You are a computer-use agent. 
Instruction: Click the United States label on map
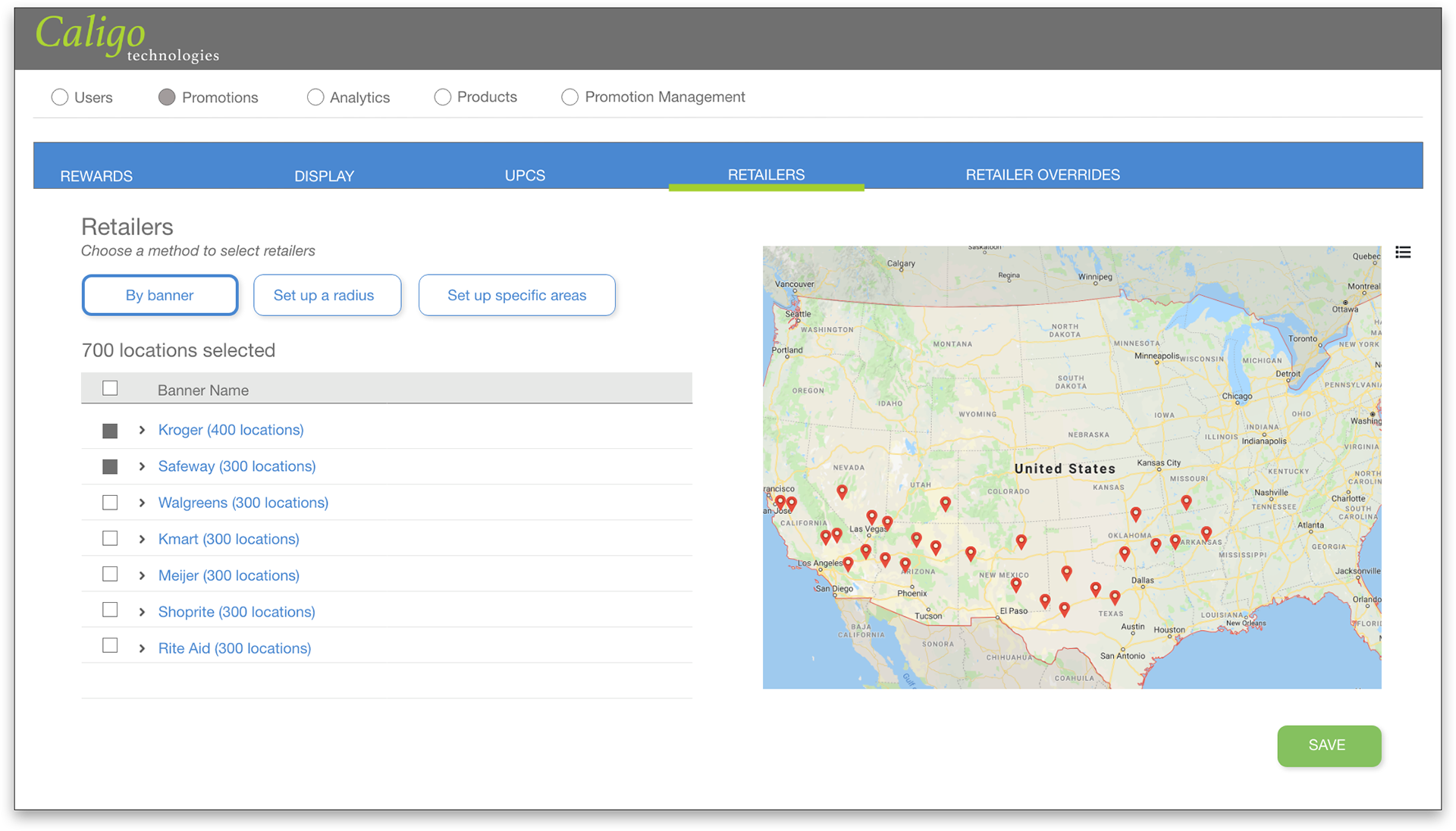coord(1065,469)
